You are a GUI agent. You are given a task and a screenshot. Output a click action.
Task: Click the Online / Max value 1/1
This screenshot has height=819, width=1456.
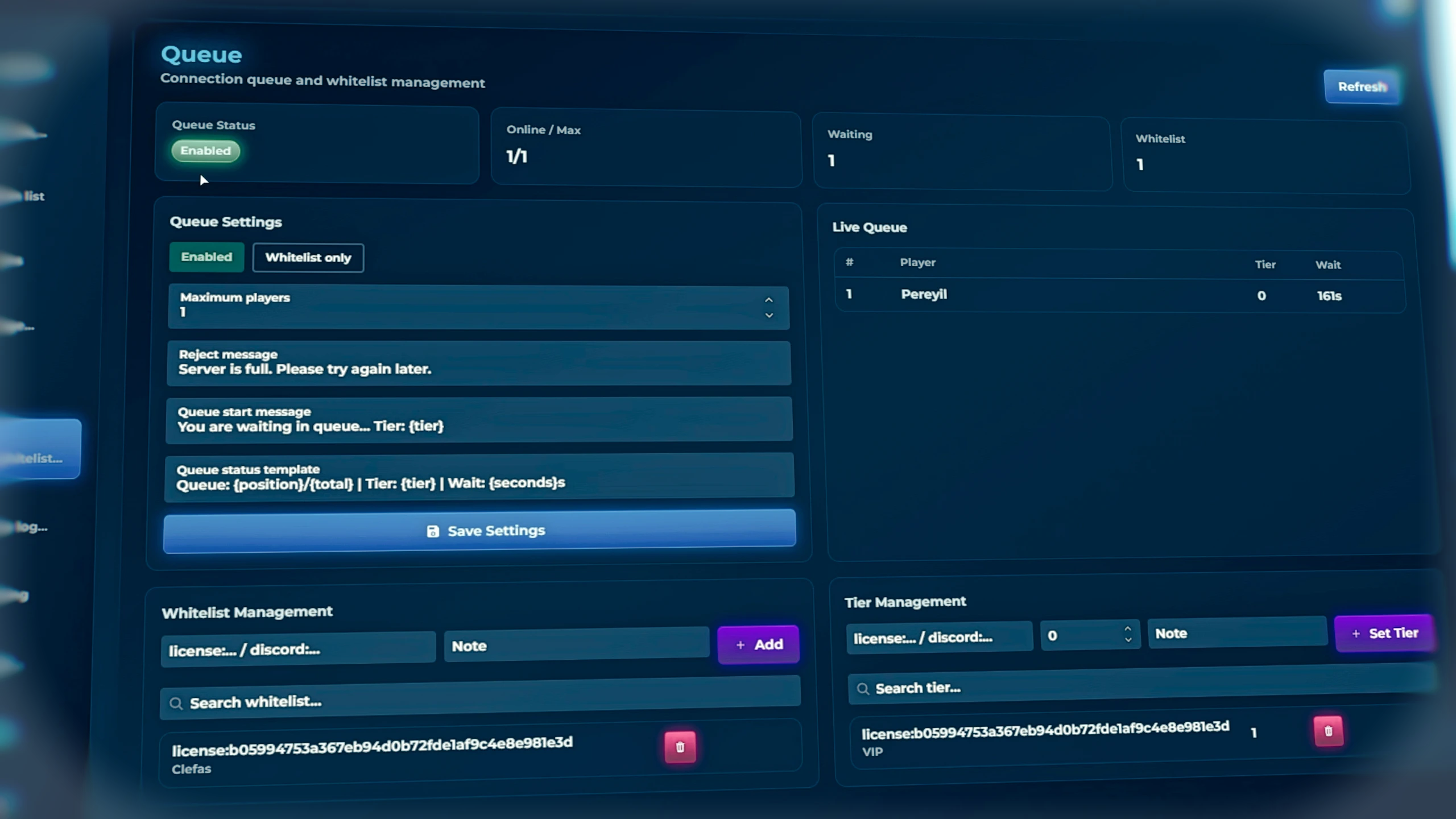point(516,156)
